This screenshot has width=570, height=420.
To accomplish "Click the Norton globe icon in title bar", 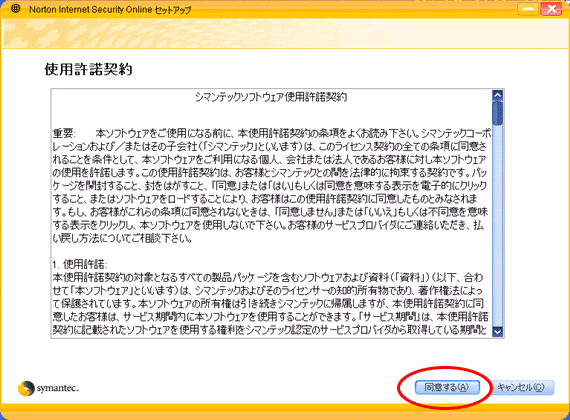I will tap(15, 9).
